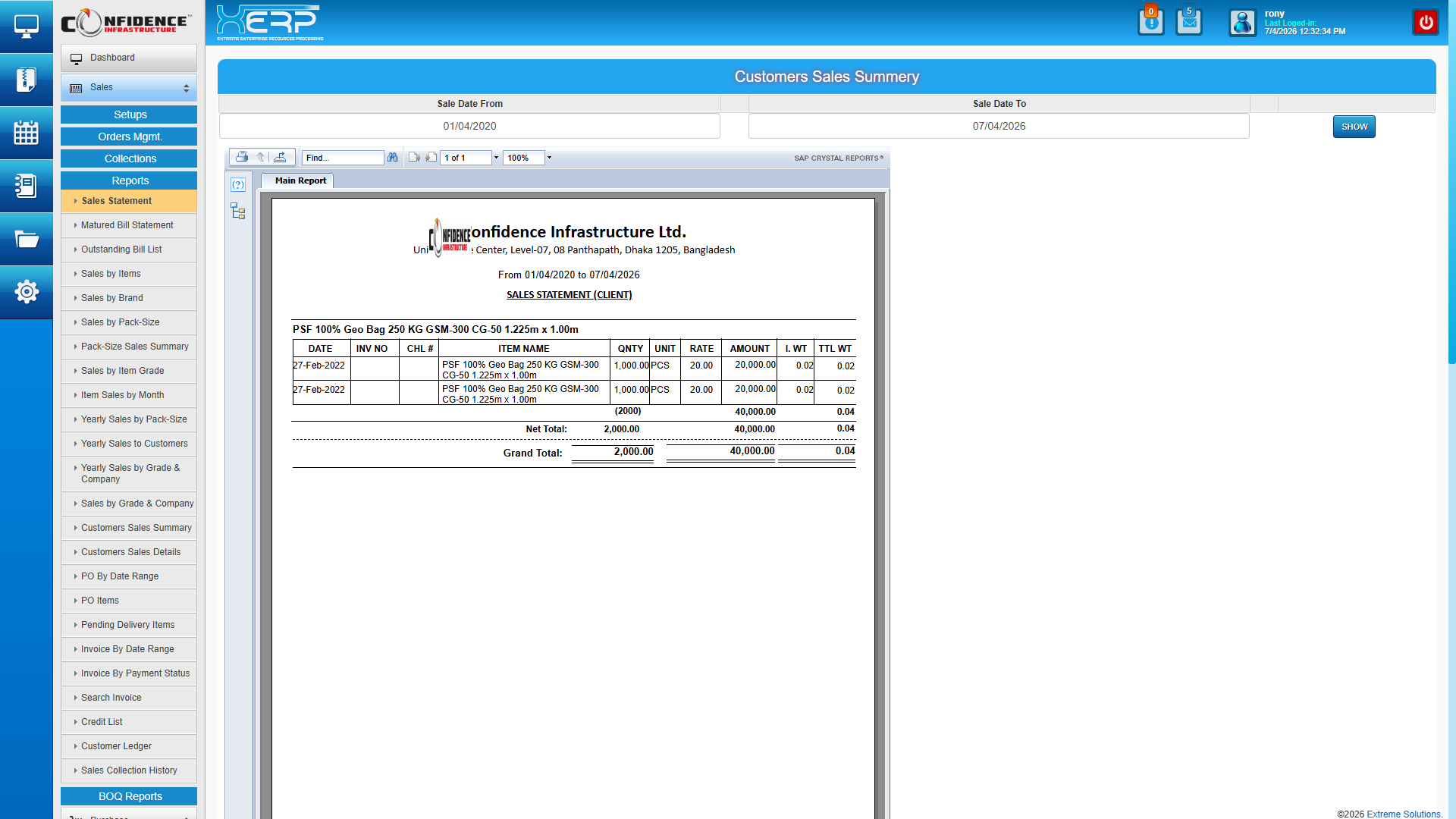The height and width of the screenshot is (819, 1456).
Task: Open the calendar icon in the left sidebar
Action: (x=27, y=133)
